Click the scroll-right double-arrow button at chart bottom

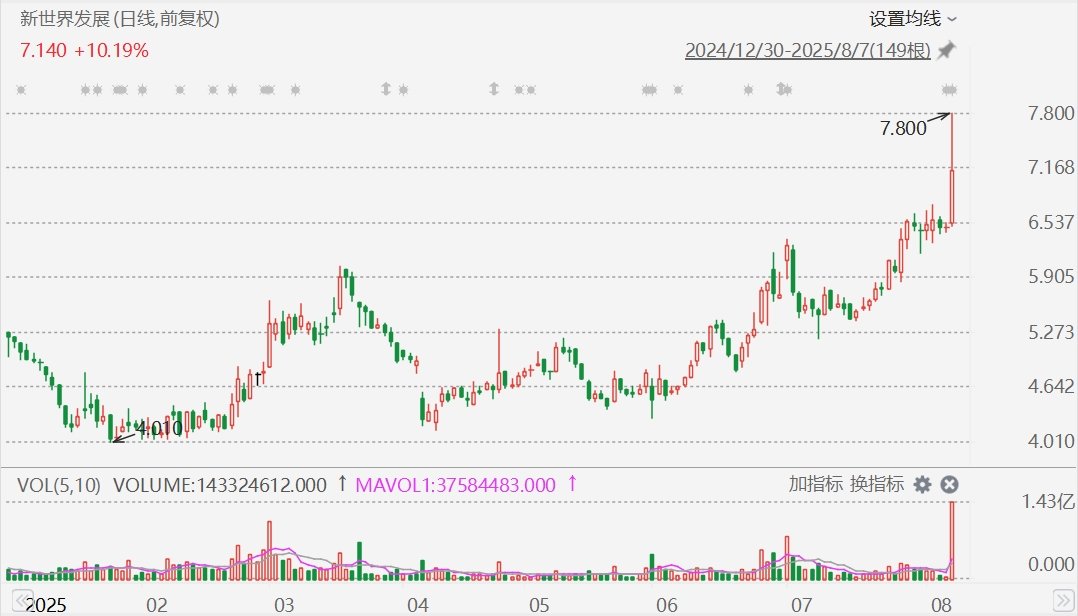[x=1062, y=599]
